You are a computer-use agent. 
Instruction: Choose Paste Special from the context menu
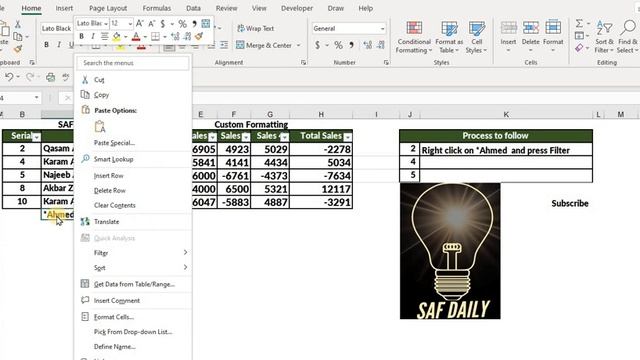(x=133, y=143)
